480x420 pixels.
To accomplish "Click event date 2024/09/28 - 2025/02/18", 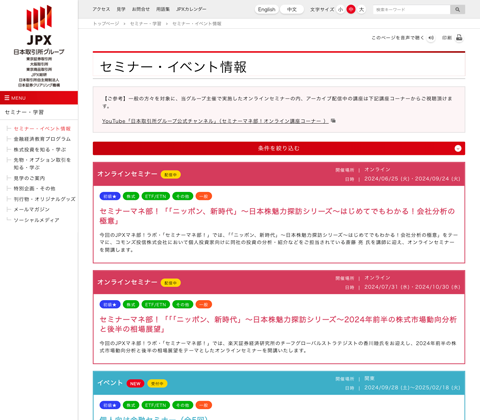I will [412, 388].
